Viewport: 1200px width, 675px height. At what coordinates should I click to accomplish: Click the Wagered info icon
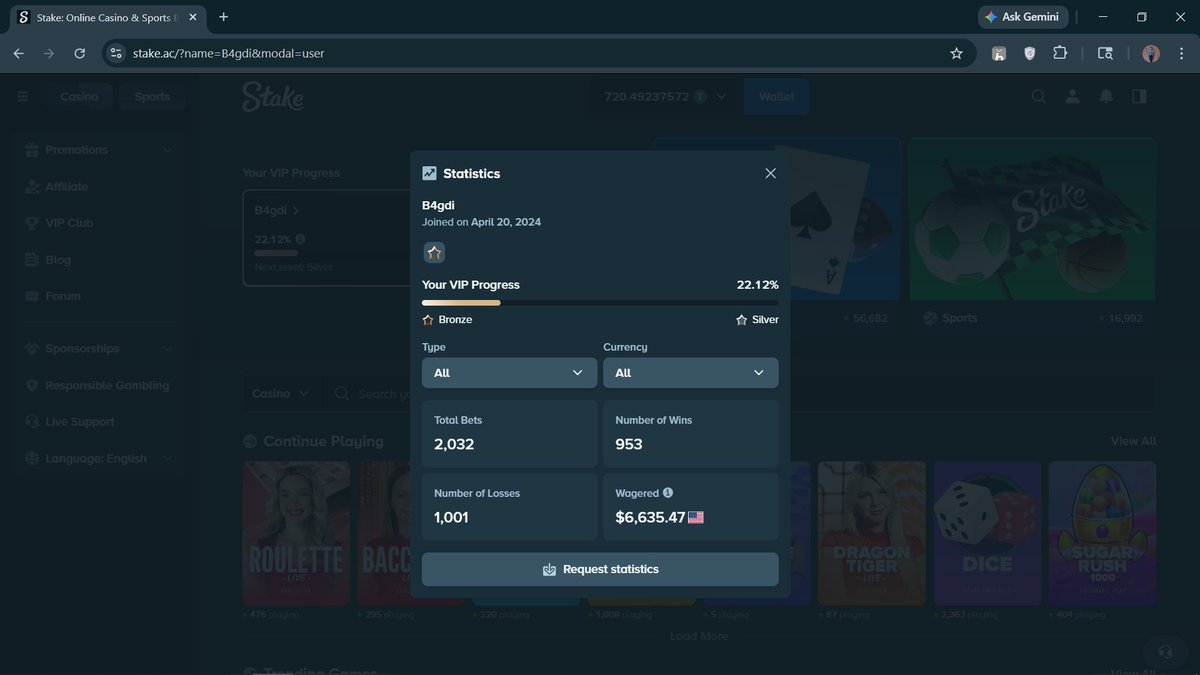pos(668,493)
